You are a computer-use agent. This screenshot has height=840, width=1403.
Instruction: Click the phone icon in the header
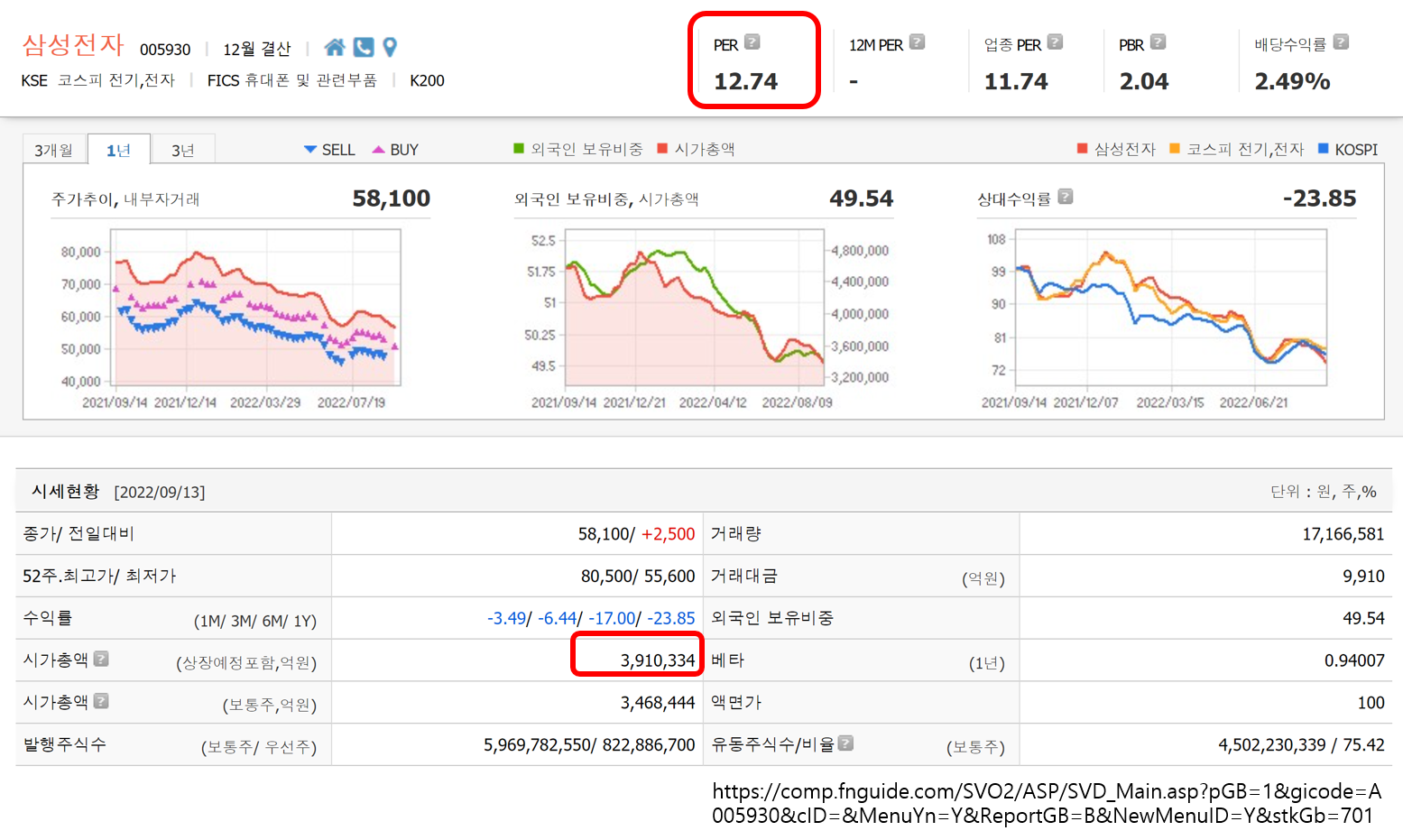coord(364,47)
